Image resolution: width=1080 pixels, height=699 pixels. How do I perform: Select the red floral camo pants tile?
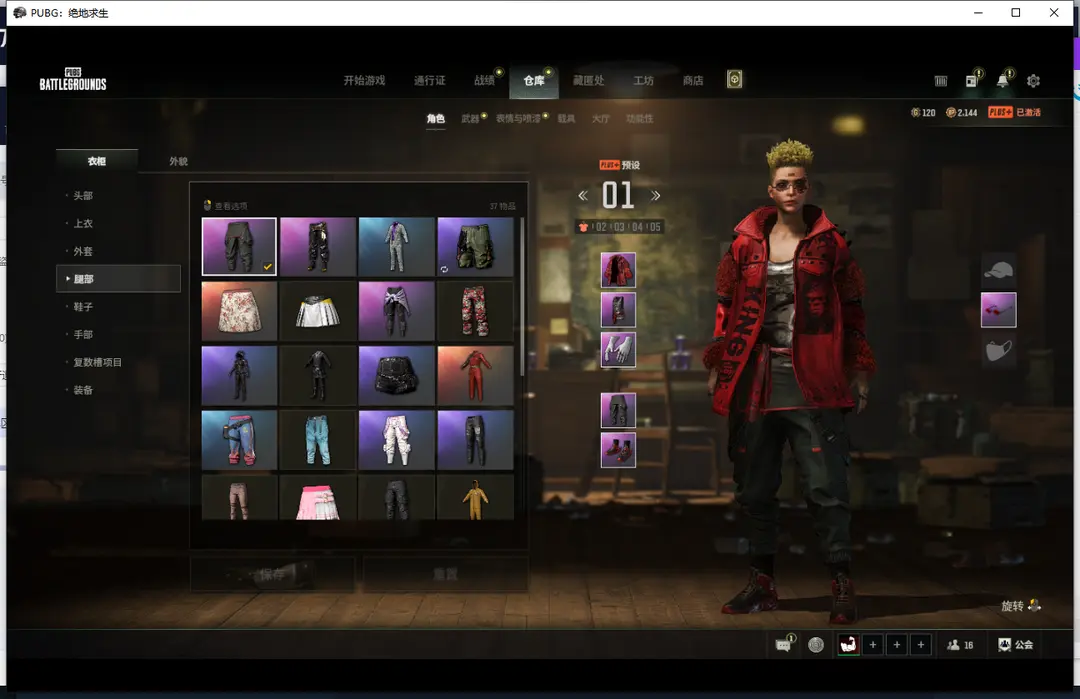coord(475,311)
